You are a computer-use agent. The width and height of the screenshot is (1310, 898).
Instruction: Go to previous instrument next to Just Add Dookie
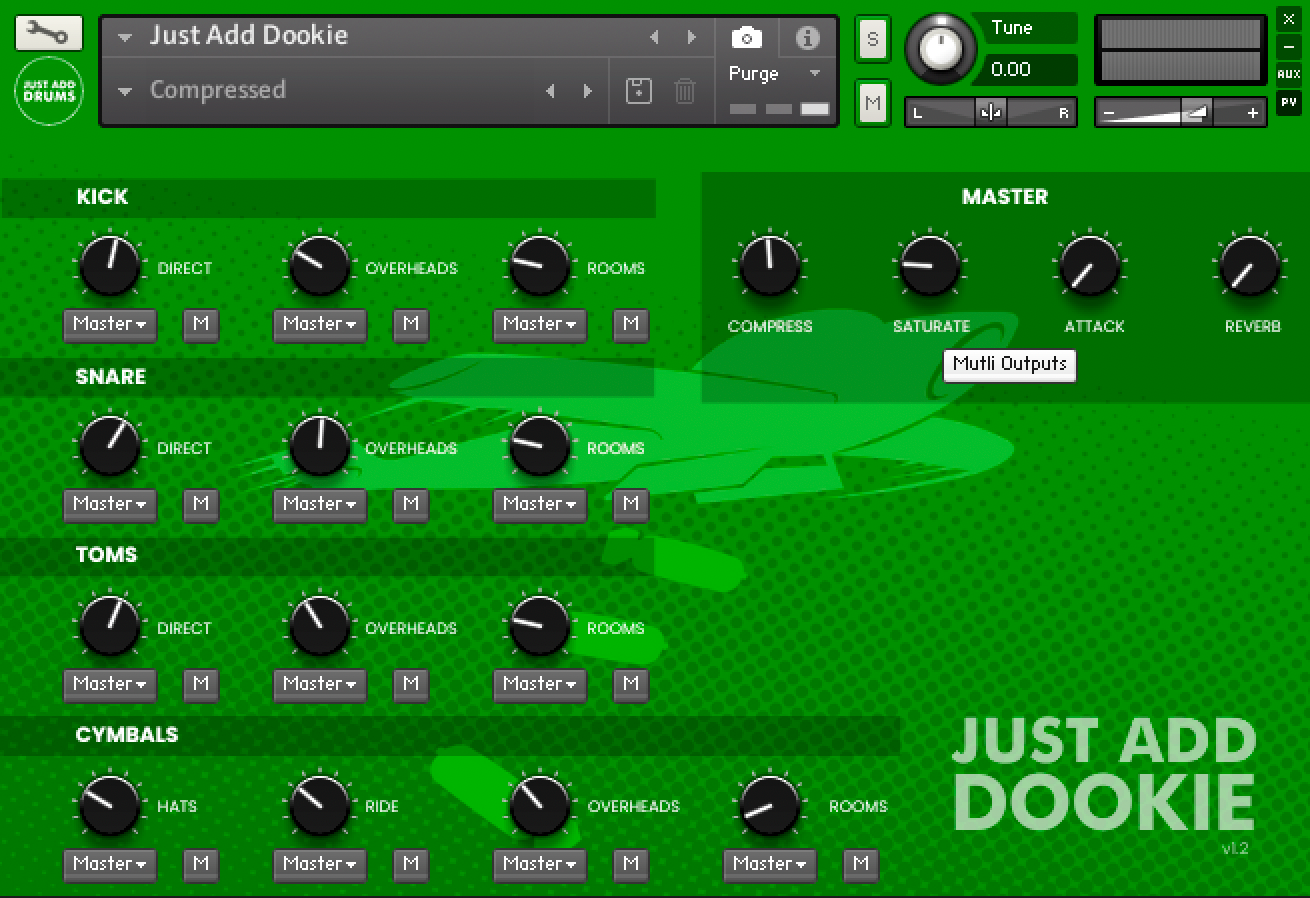(x=654, y=37)
